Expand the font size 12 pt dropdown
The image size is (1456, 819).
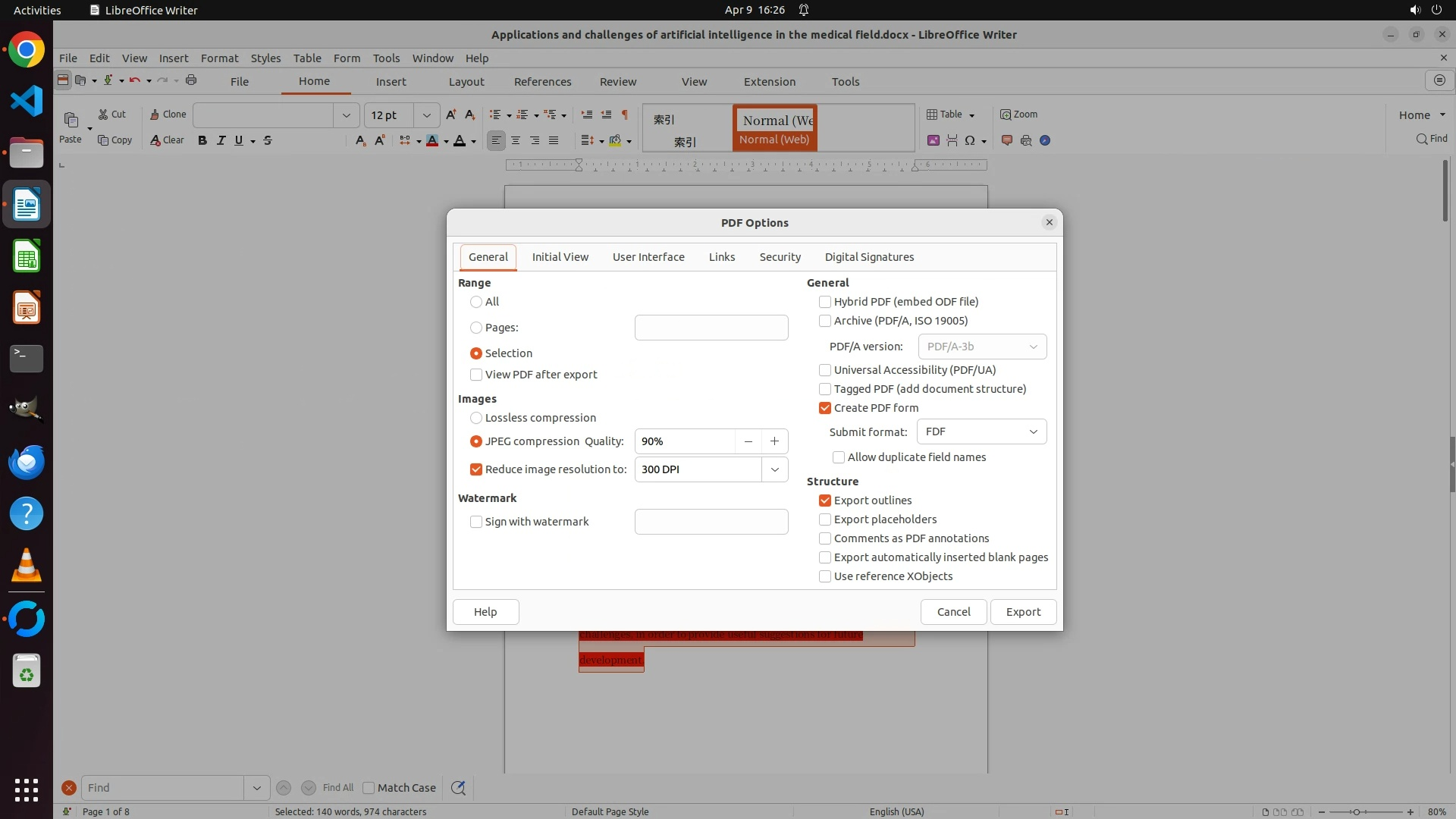[427, 115]
